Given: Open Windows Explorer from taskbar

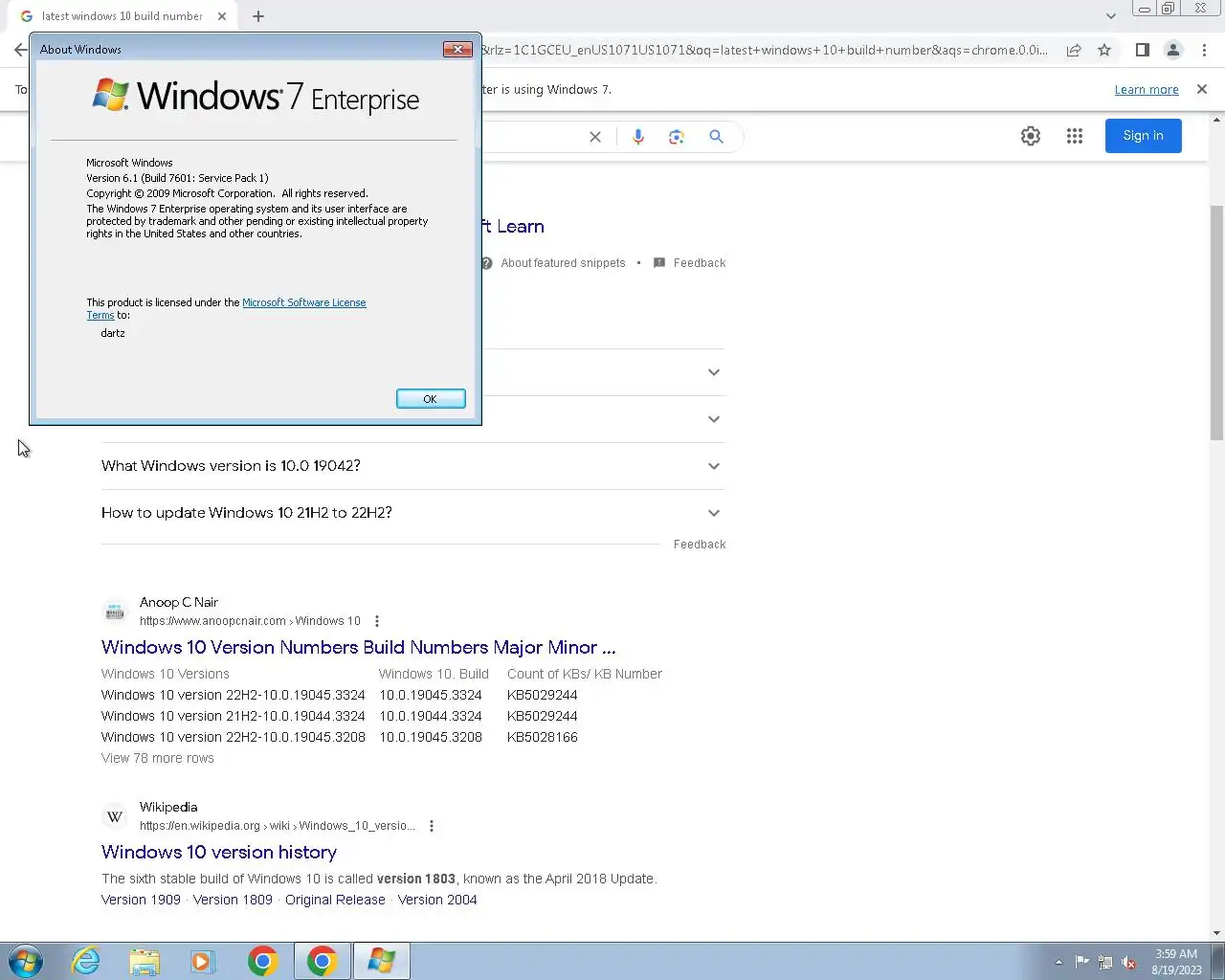Looking at the screenshot, I should (145, 961).
